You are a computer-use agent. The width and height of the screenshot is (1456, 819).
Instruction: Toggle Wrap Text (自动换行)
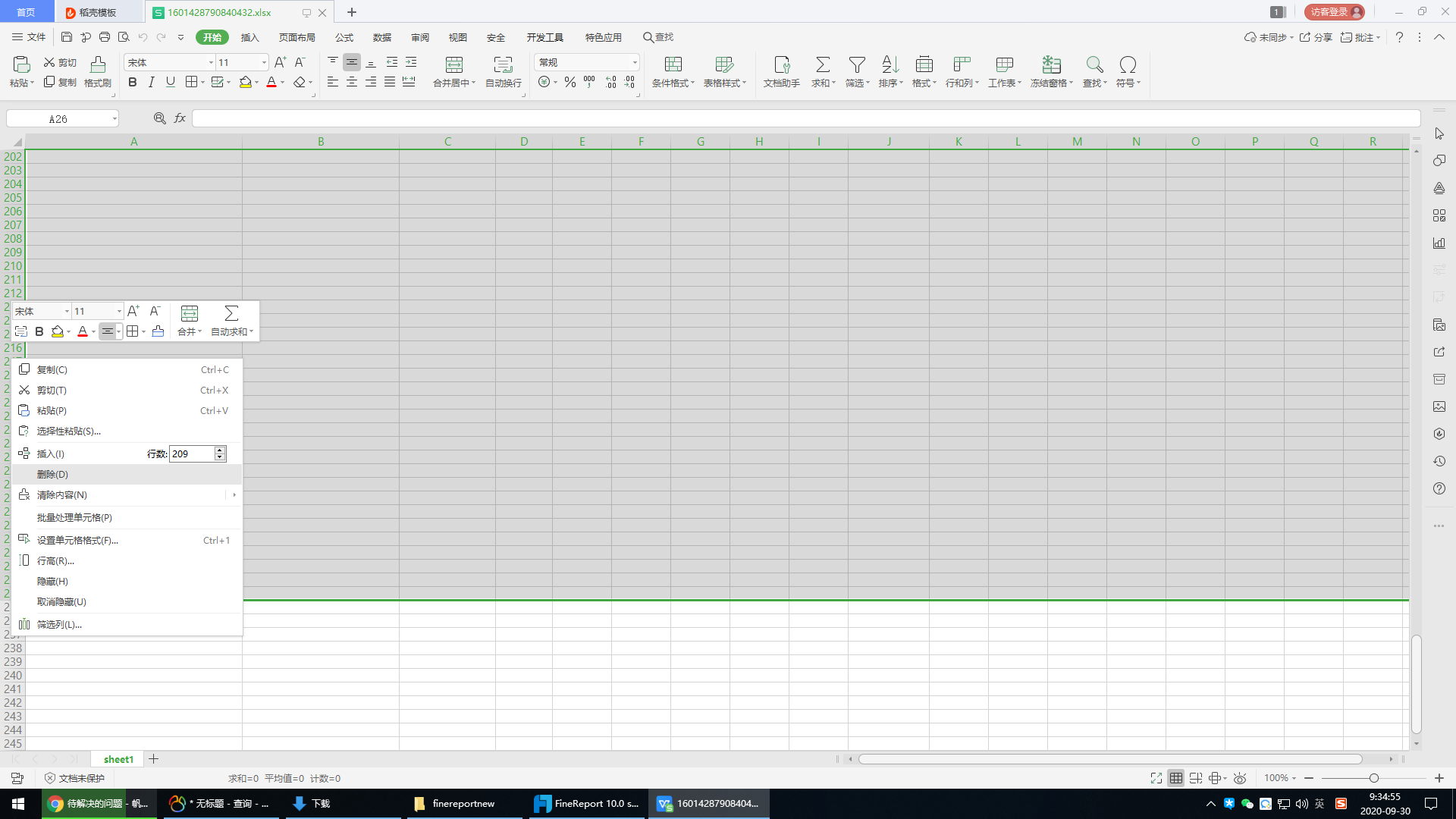click(x=504, y=71)
